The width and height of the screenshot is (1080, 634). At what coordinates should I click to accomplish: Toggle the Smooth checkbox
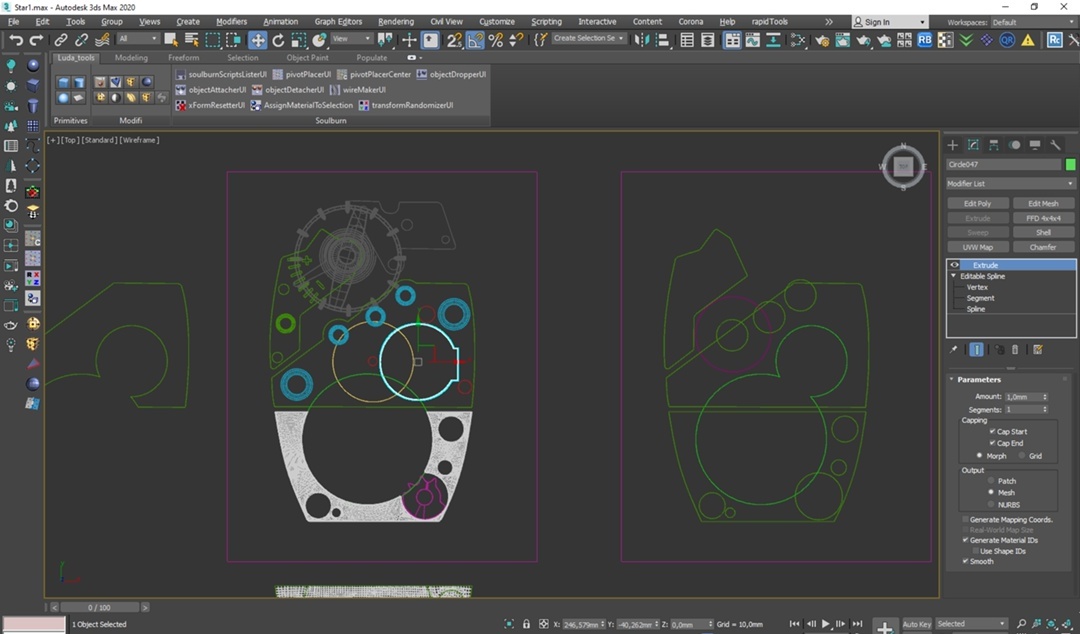965,561
